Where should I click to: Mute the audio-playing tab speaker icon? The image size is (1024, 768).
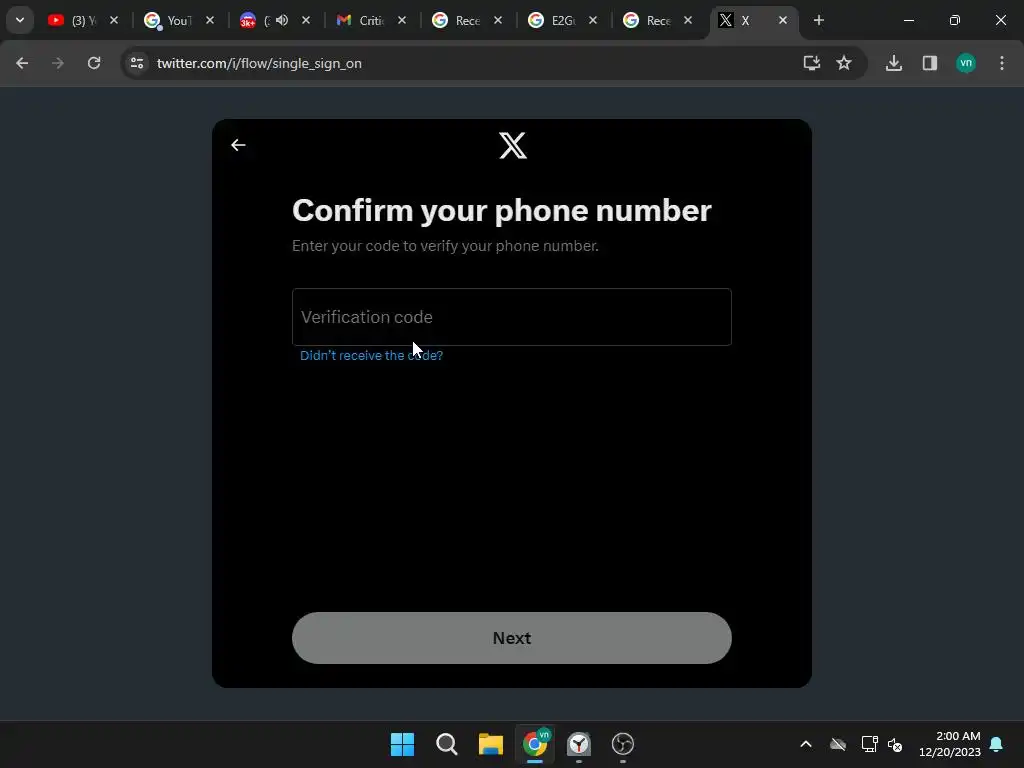282,20
